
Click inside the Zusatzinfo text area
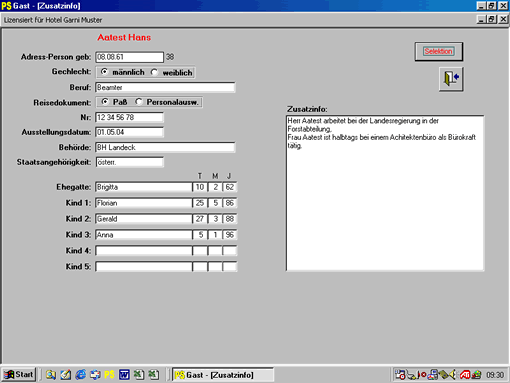tap(385, 193)
